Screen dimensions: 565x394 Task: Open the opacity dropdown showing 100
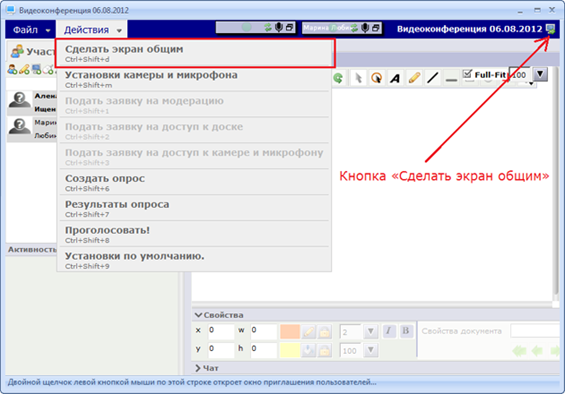pos(370,350)
